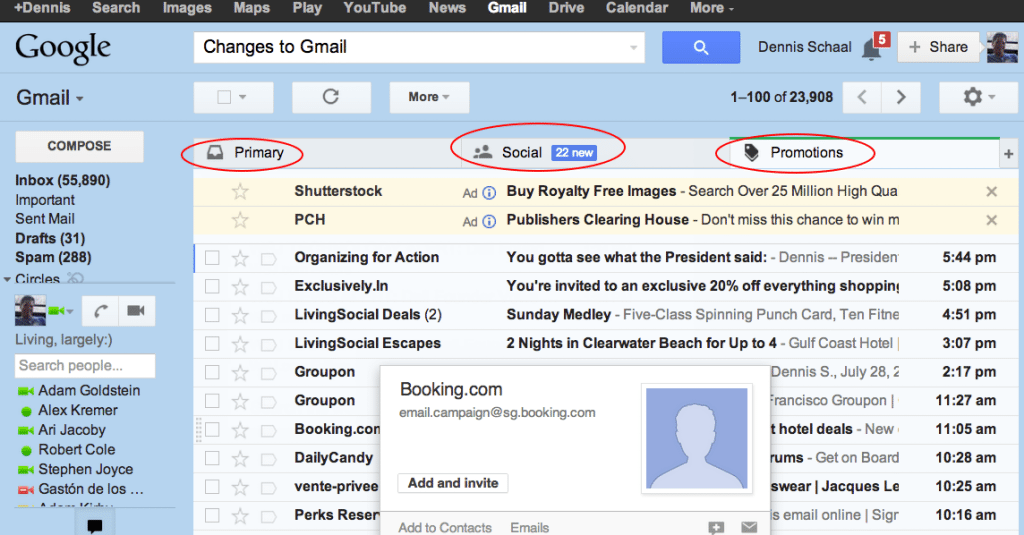
Task: Star the PCH ad message
Action: (240, 220)
